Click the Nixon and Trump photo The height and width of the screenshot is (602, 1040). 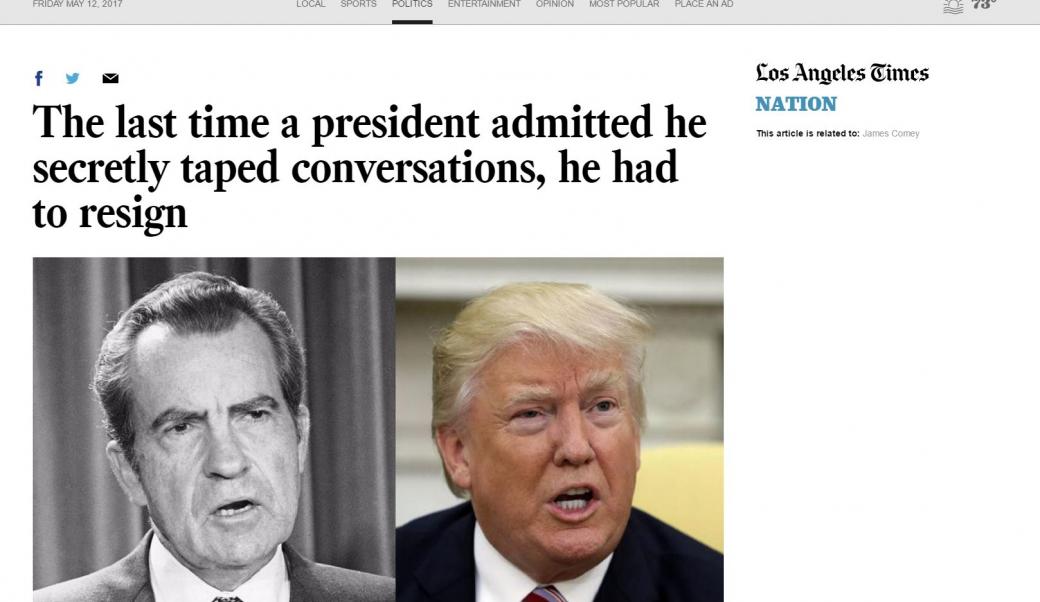point(378,430)
